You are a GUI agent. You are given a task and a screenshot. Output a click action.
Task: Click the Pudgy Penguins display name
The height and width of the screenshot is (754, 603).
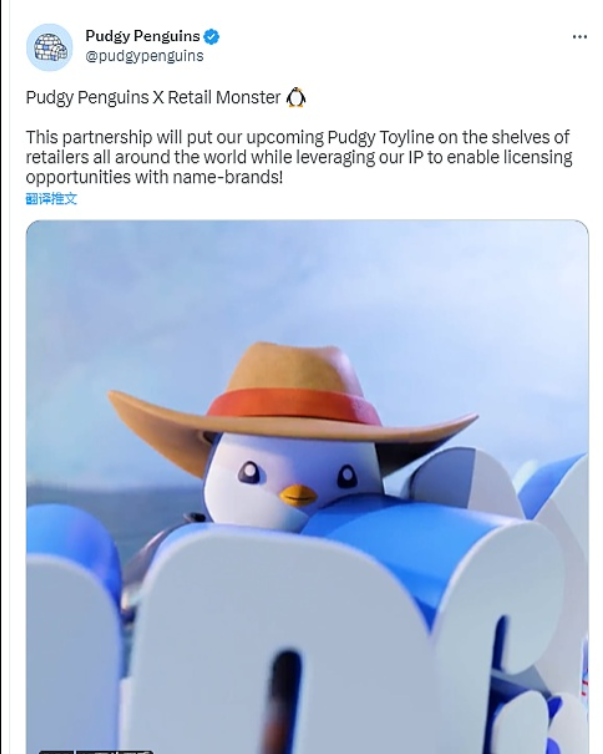(x=142, y=36)
